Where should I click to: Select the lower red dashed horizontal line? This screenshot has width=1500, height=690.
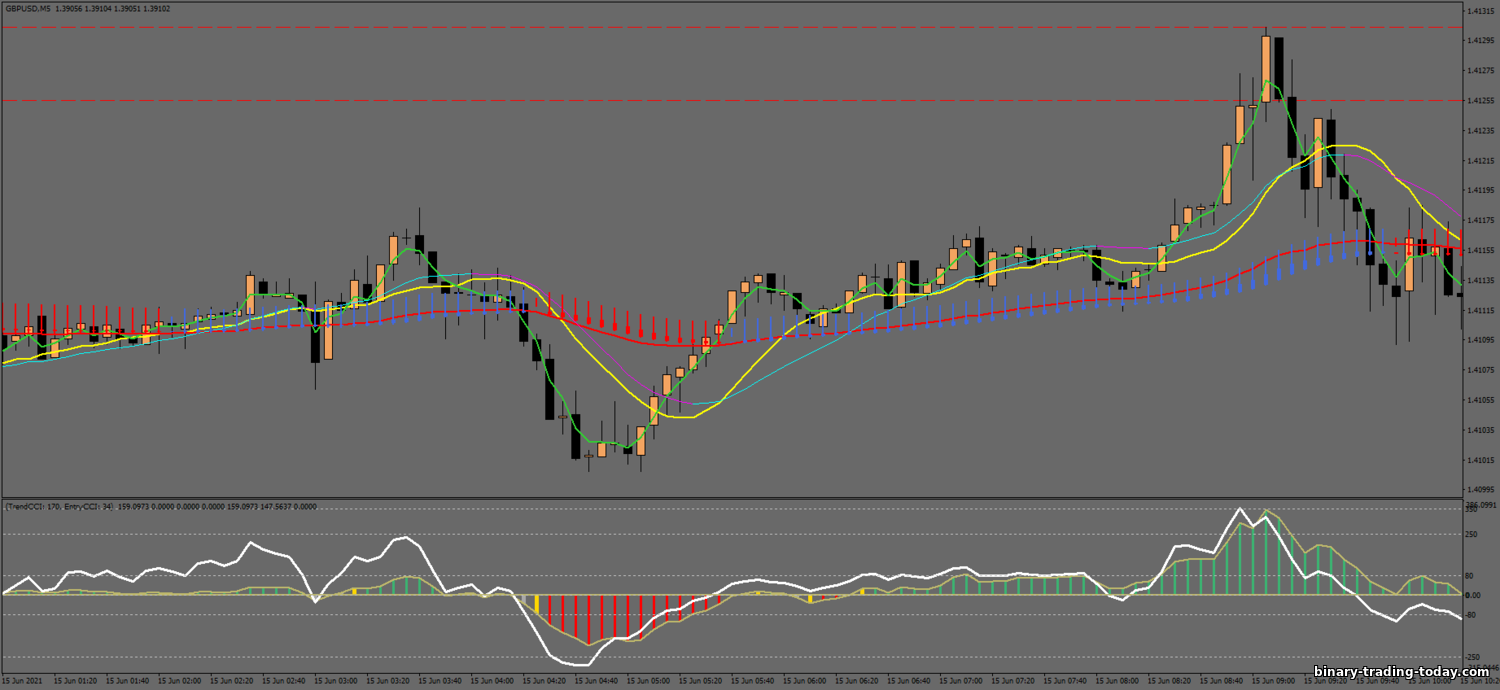(x=732, y=100)
